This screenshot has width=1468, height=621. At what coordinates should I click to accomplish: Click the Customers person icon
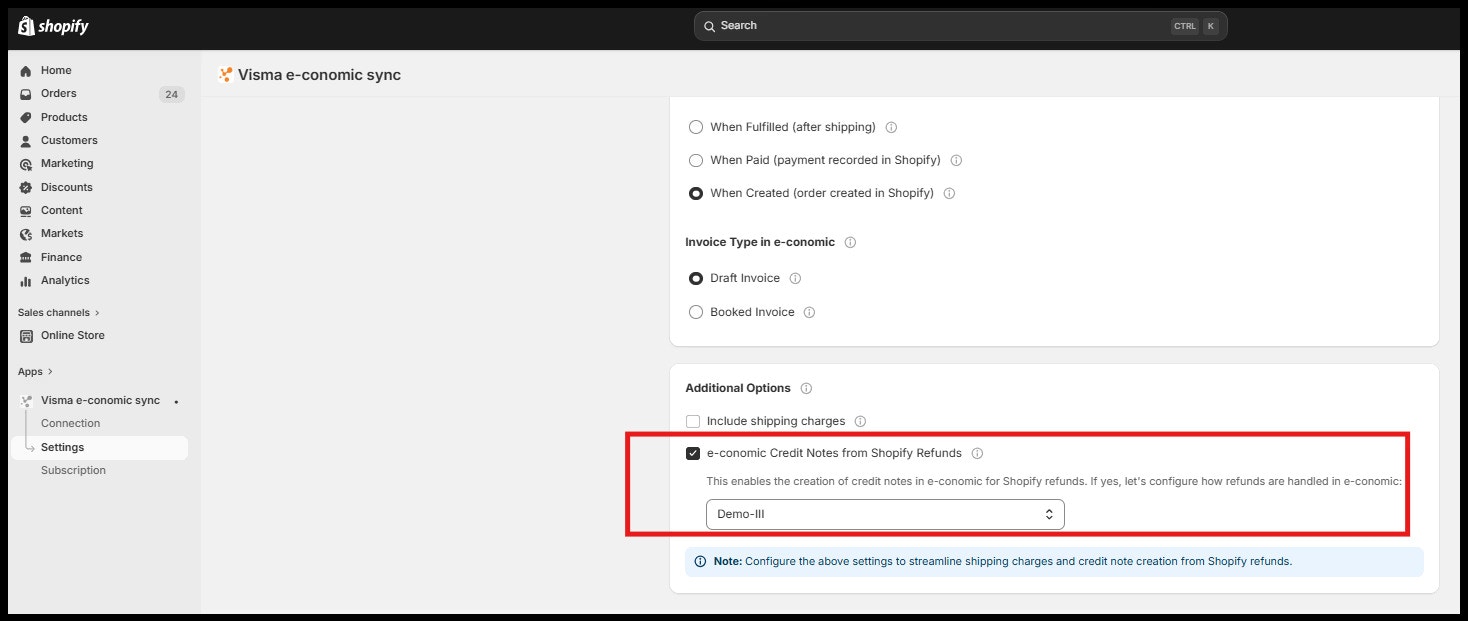[x=26, y=141]
